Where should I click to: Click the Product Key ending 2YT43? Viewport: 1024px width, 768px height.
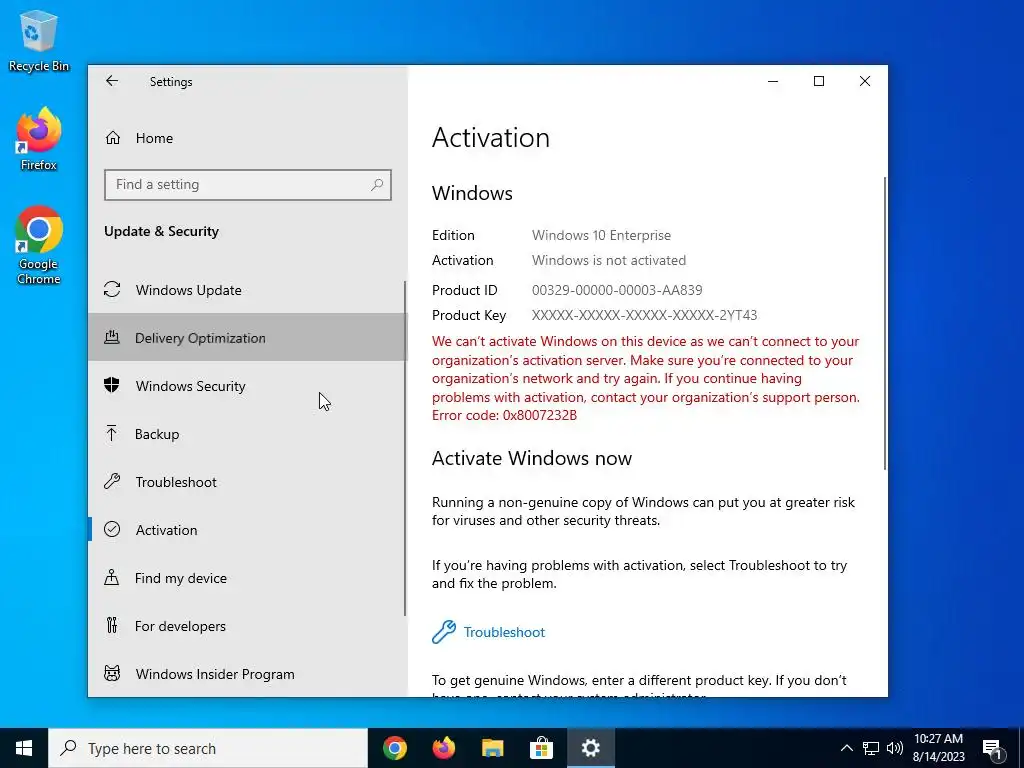coord(644,315)
